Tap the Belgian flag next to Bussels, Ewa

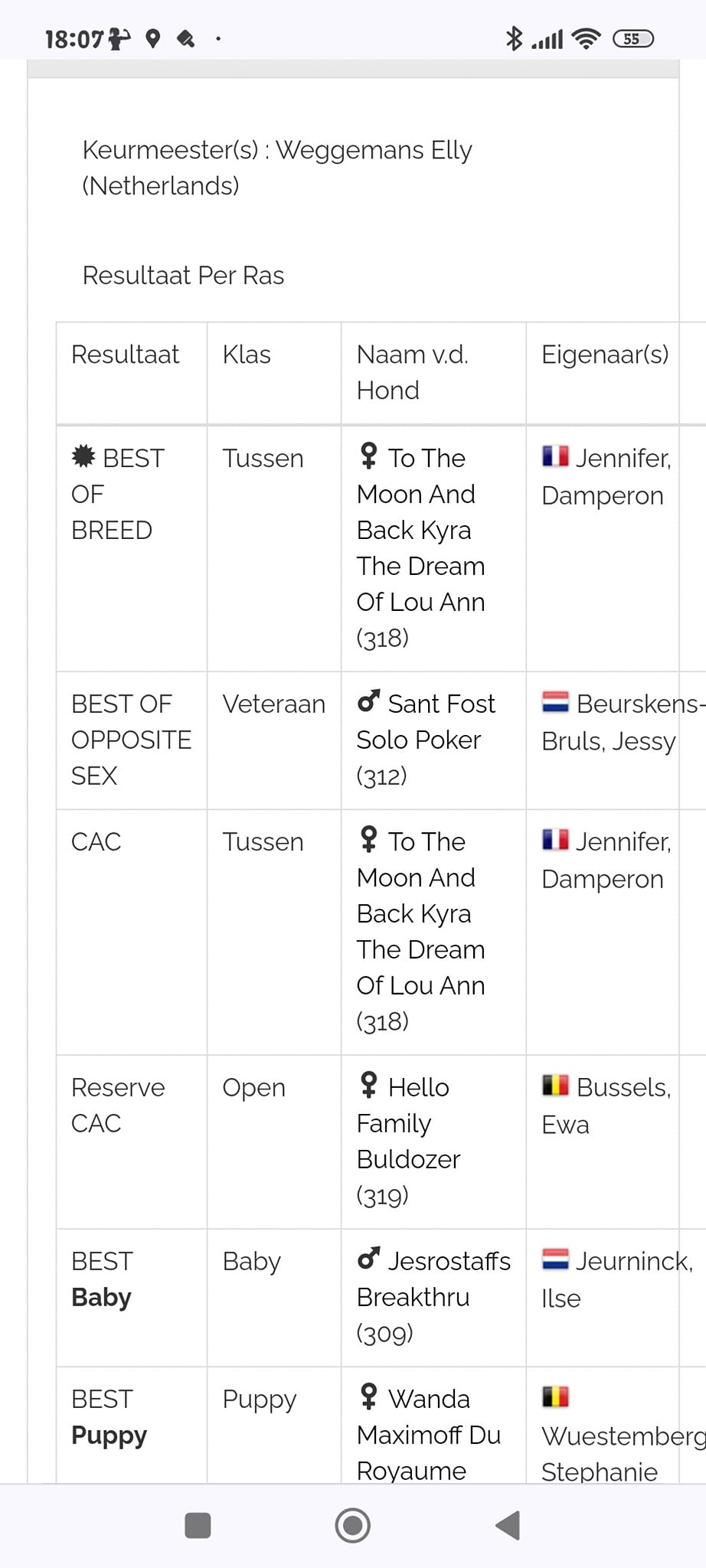[555, 1086]
